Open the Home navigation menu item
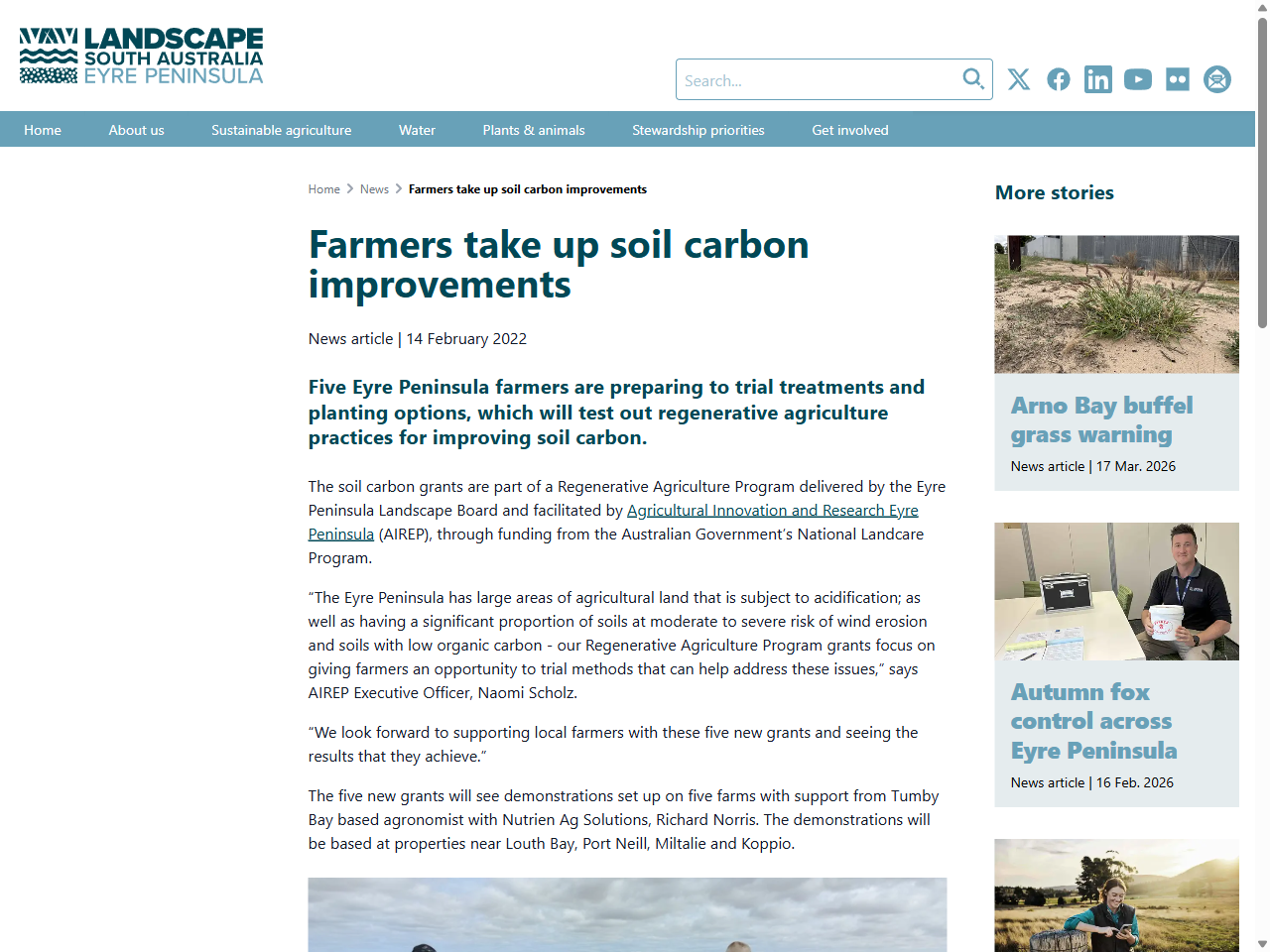1270x952 pixels. point(42,129)
